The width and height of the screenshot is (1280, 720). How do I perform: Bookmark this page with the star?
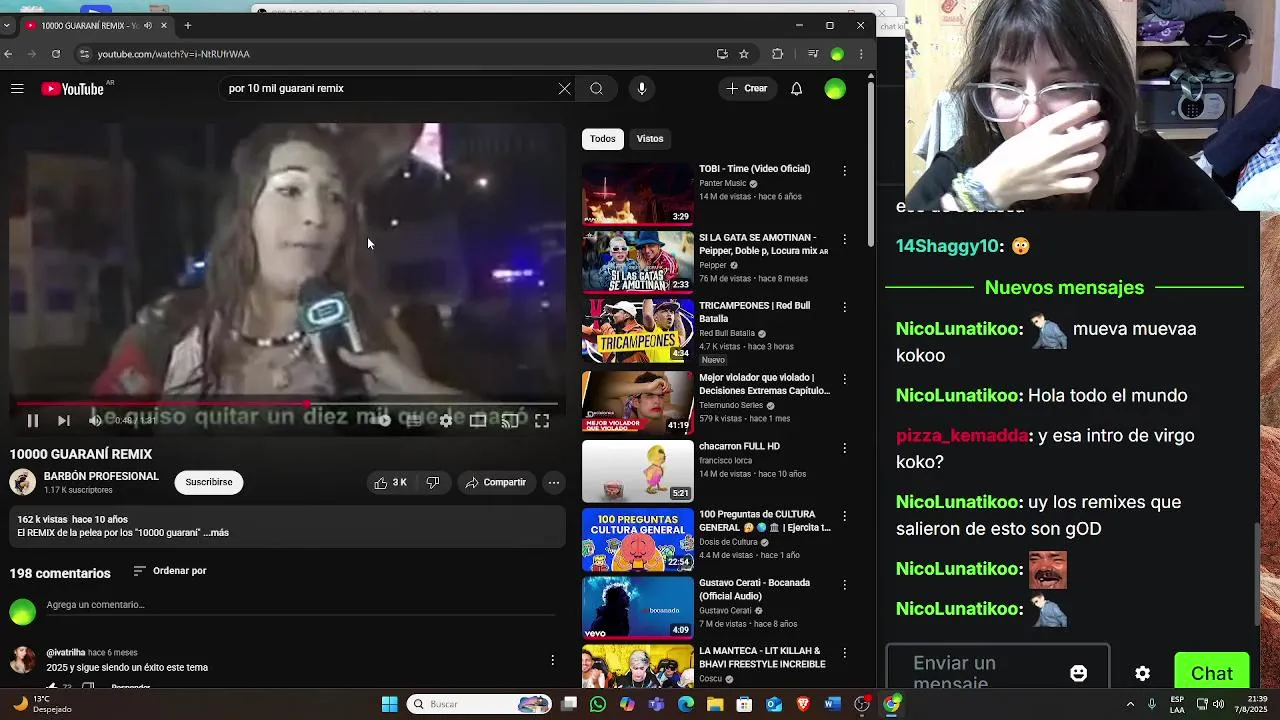pyautogui.click(x=744, y=54)
